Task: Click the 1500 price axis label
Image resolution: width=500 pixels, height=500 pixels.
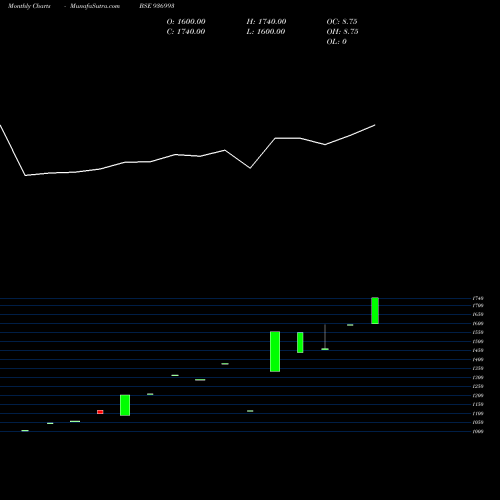Action: (x=478, y=341)
